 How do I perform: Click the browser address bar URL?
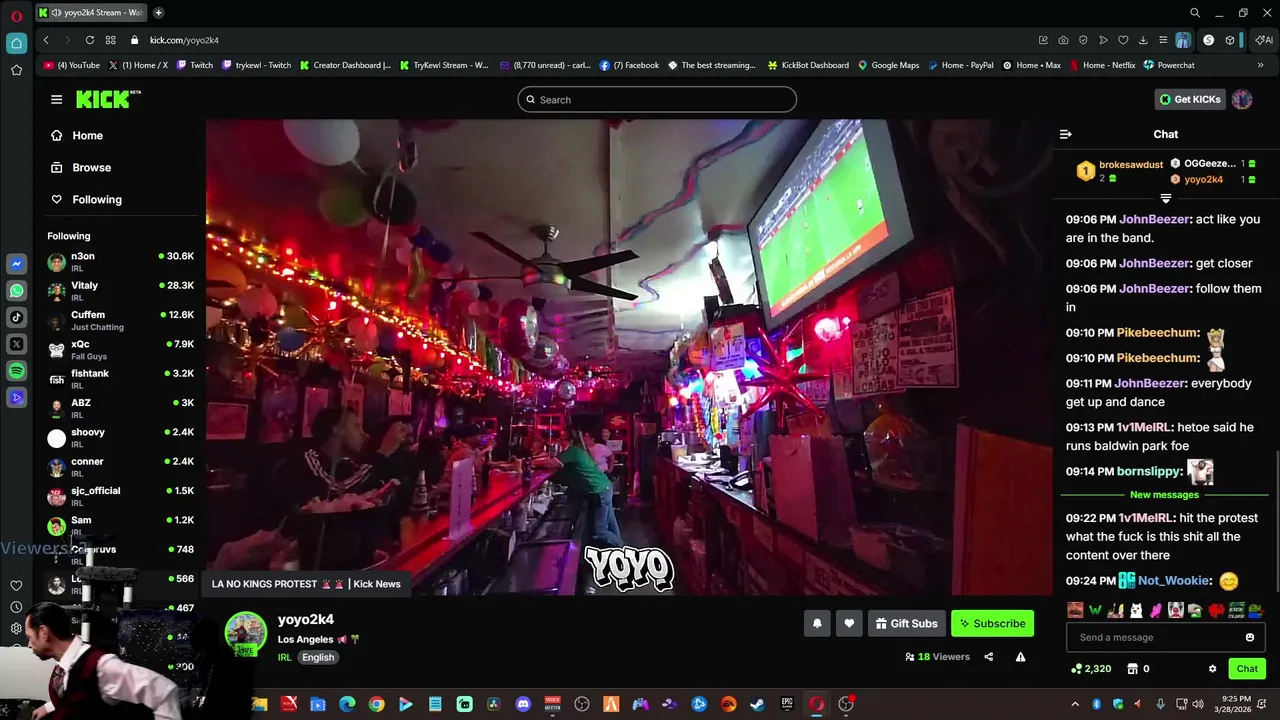184,40
